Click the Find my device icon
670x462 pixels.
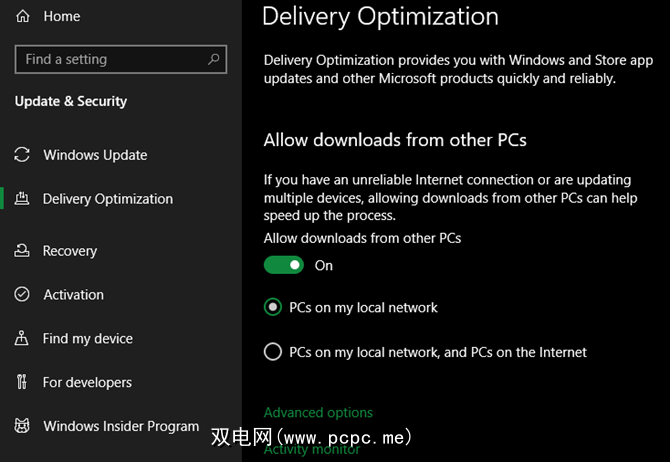(x=23, y=339)
